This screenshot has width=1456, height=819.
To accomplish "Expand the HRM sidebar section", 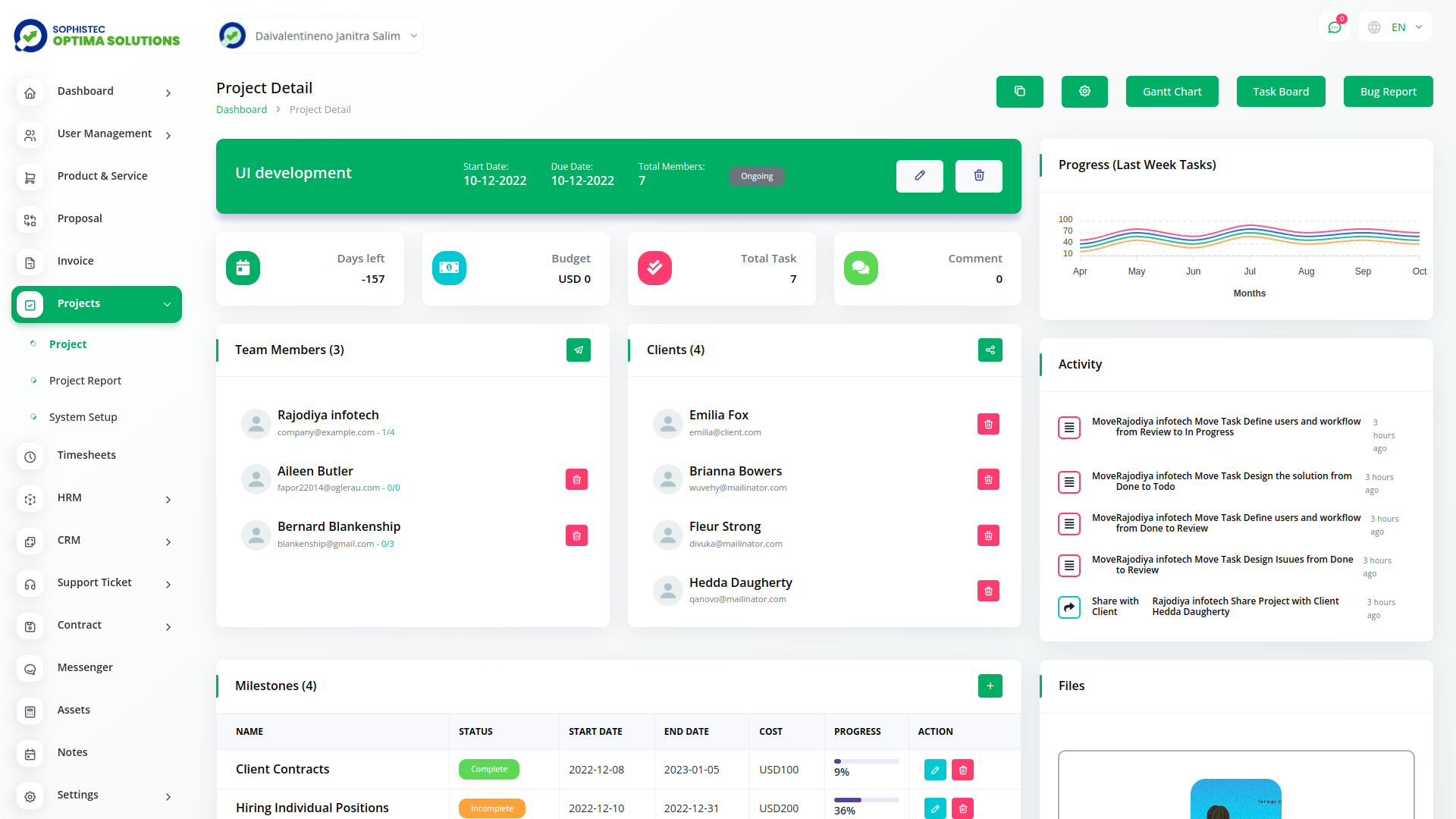I will point(96,499).
